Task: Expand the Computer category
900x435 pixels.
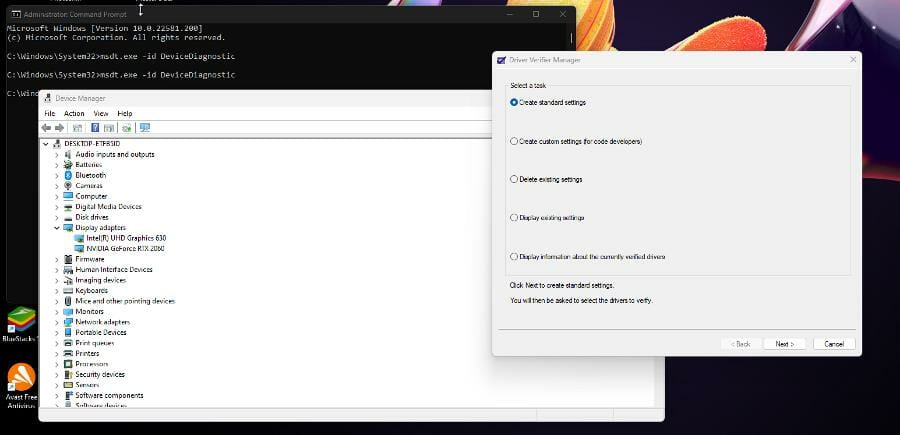Action: (56, 197)
